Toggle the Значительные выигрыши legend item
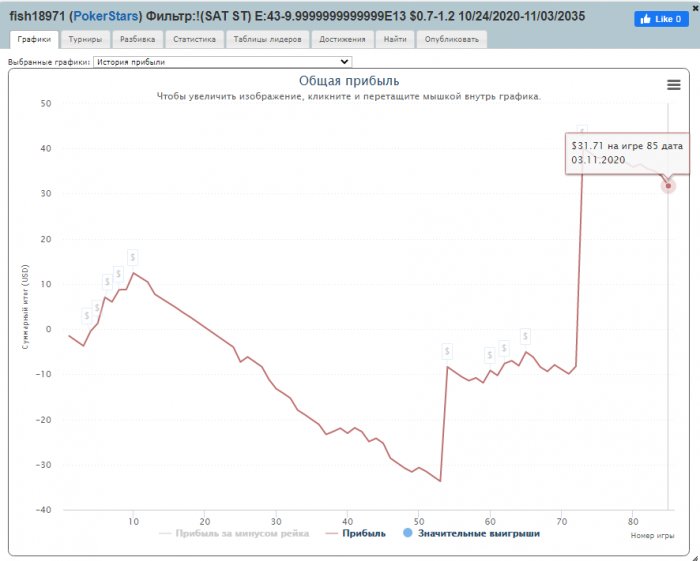Screen dimensions: 700x561 click(x=471, y=533)
